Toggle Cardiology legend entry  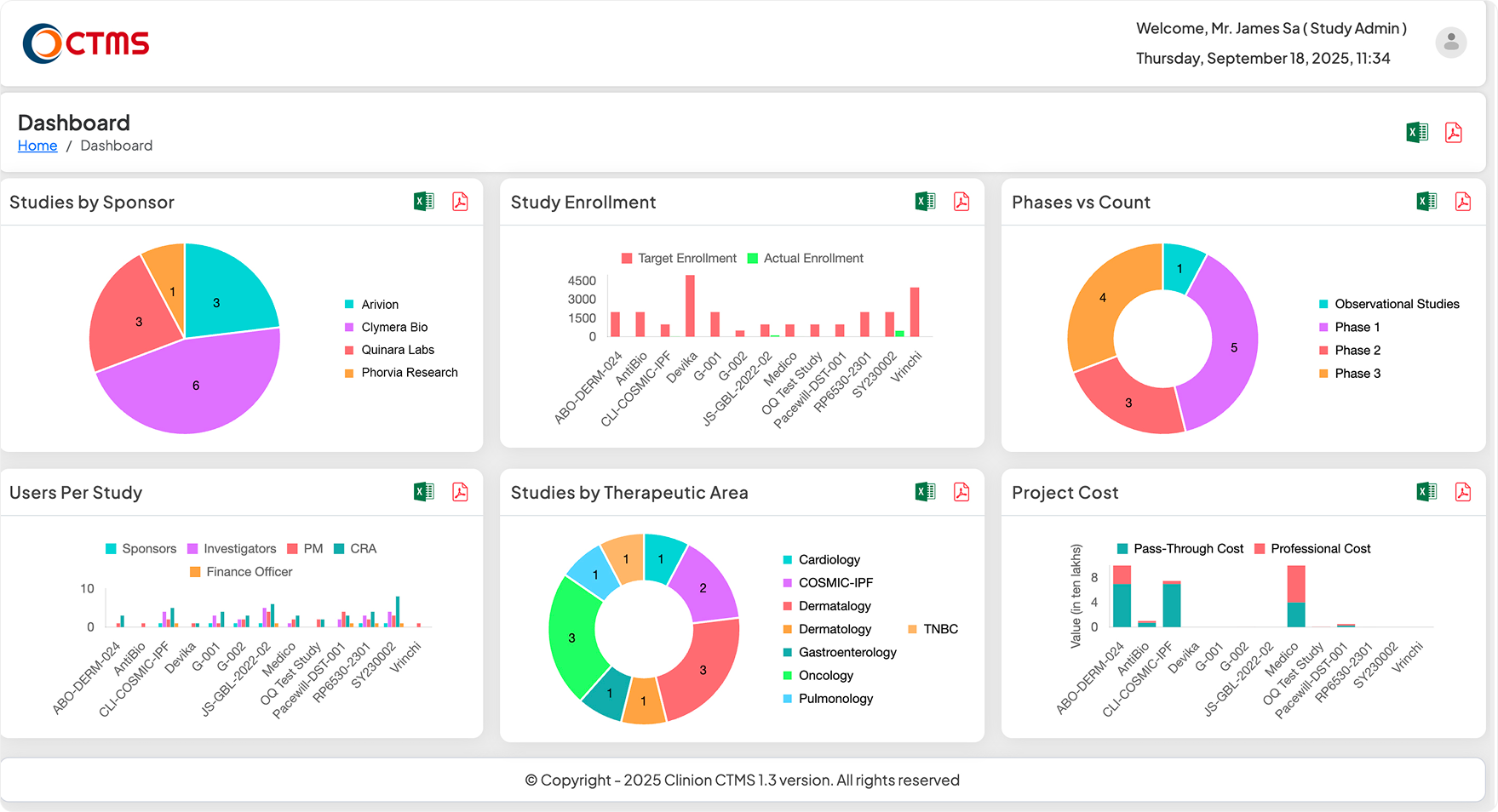click(x=822, y=559)
